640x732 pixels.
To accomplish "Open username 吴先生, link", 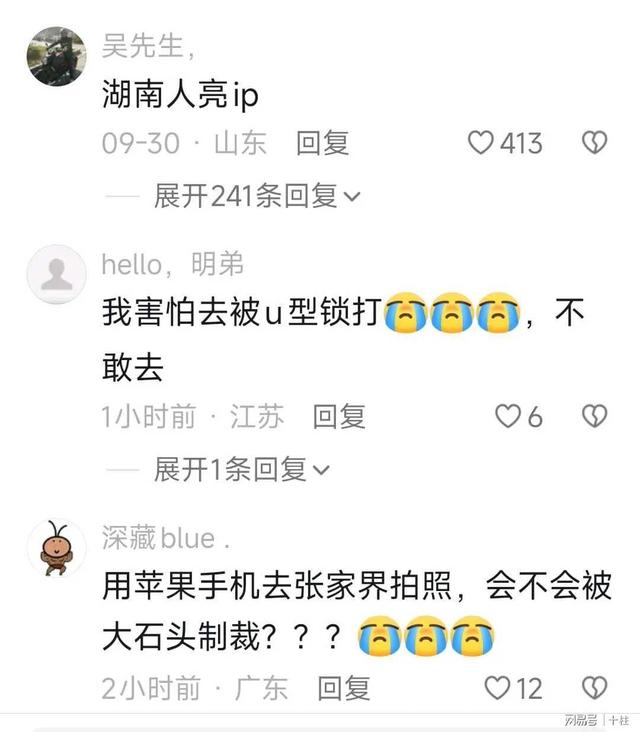I will coord(148,46).
